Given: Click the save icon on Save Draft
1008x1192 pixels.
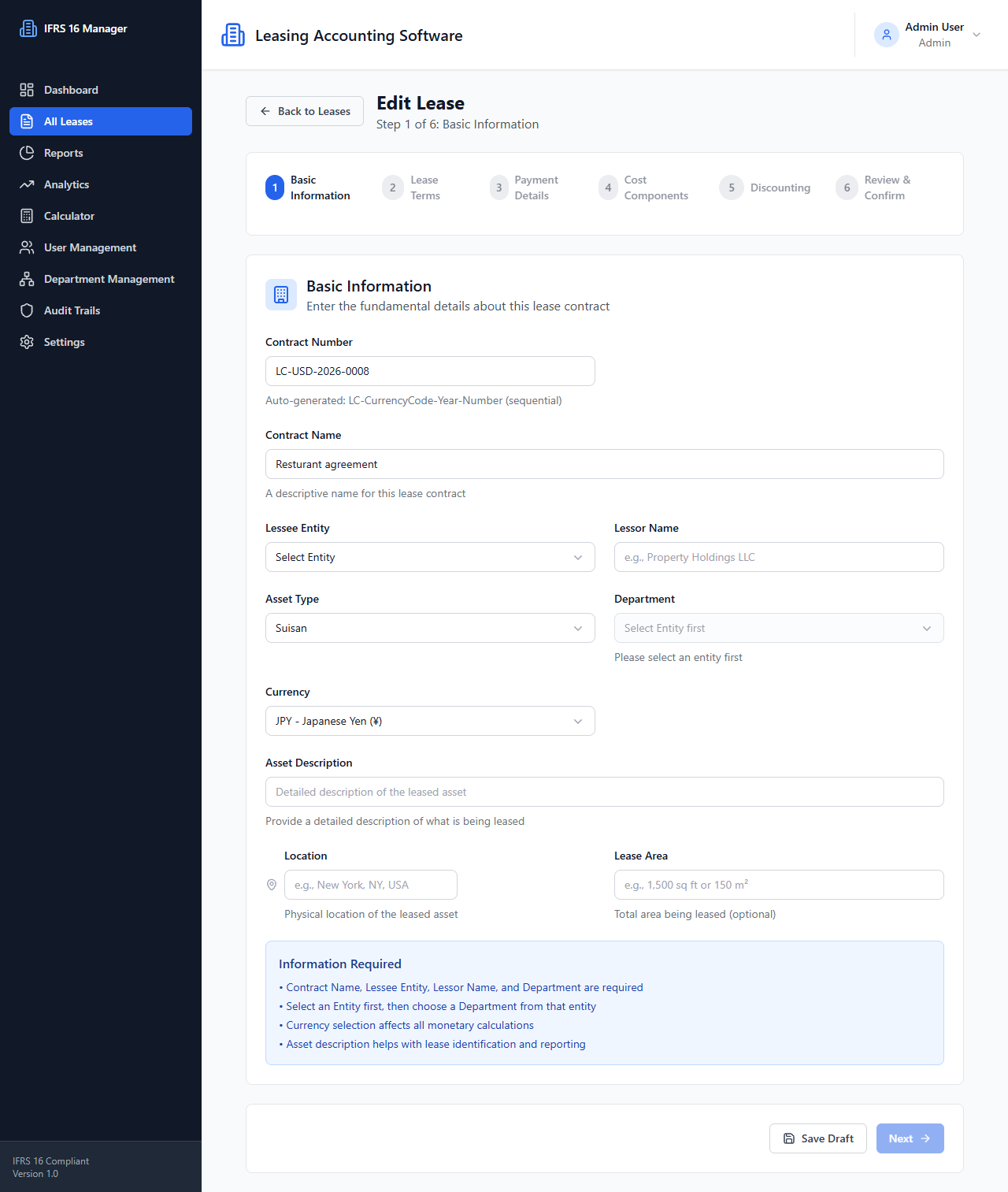Looking at the screenshot, I should click(x=789, y=1138).
